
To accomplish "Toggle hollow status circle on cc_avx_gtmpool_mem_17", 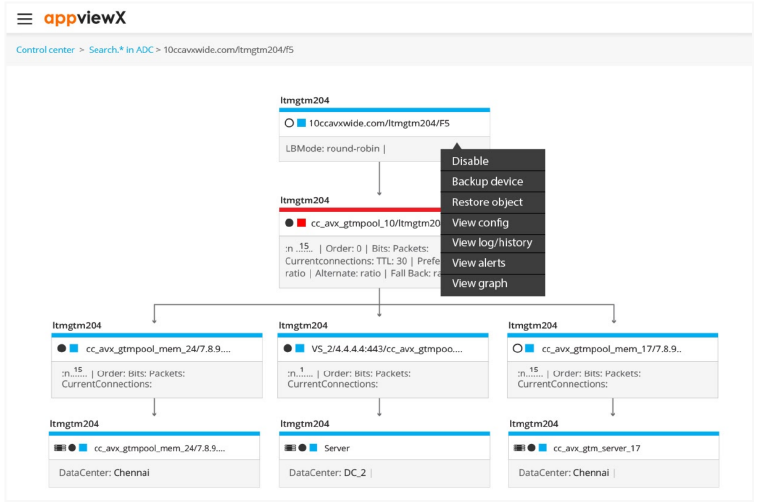I will (x=517, y=348).
